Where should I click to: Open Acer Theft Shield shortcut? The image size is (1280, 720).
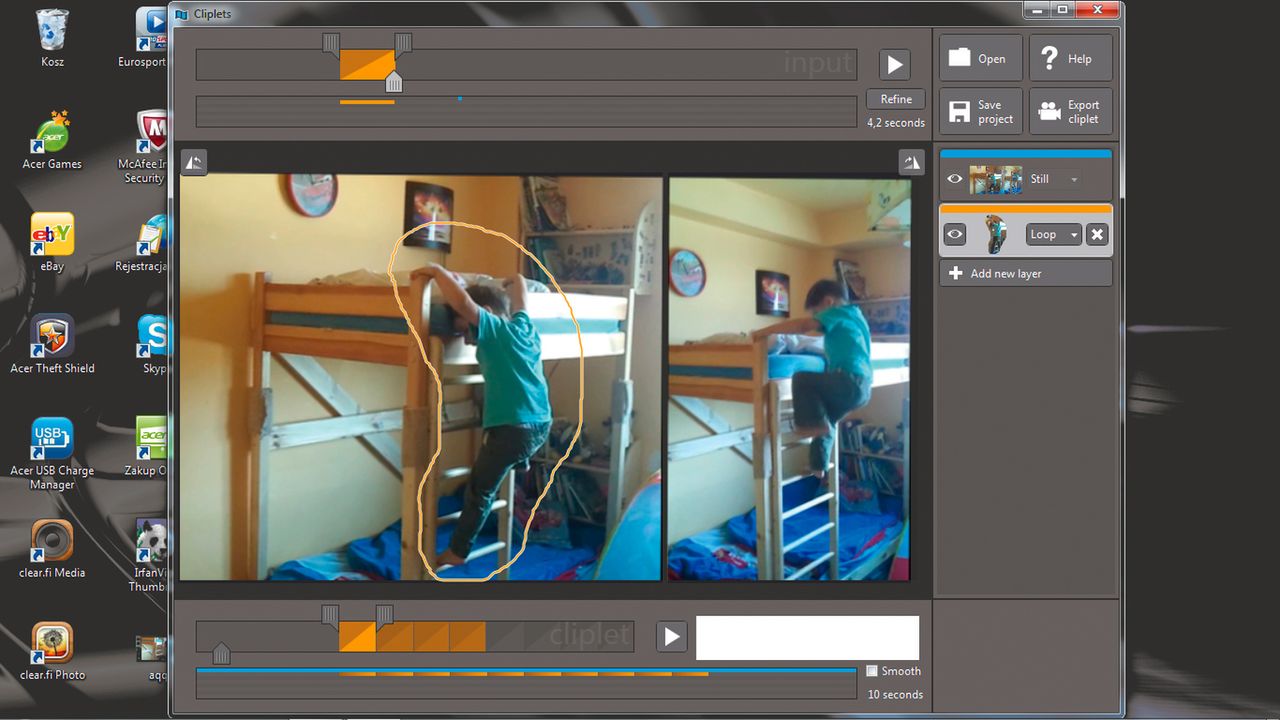point(52,344)
